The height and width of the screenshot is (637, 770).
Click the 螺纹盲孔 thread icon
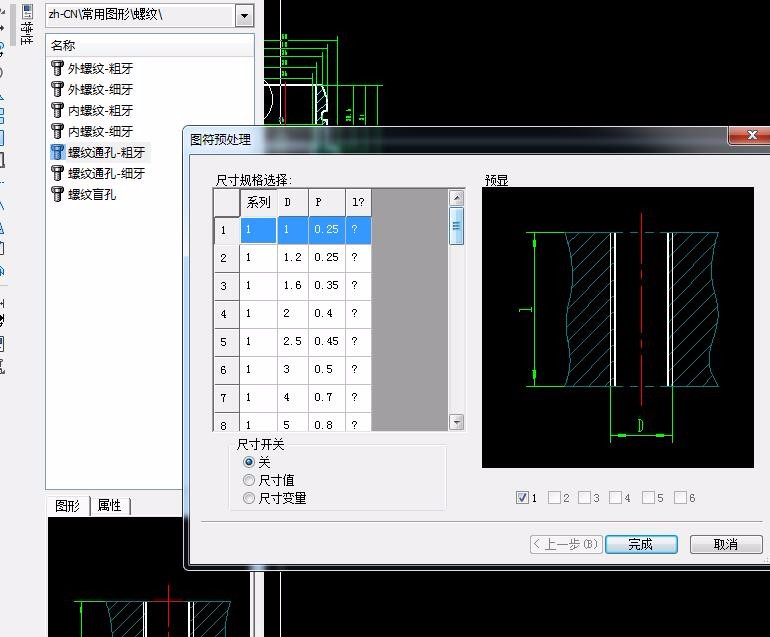tap(57, 194)
